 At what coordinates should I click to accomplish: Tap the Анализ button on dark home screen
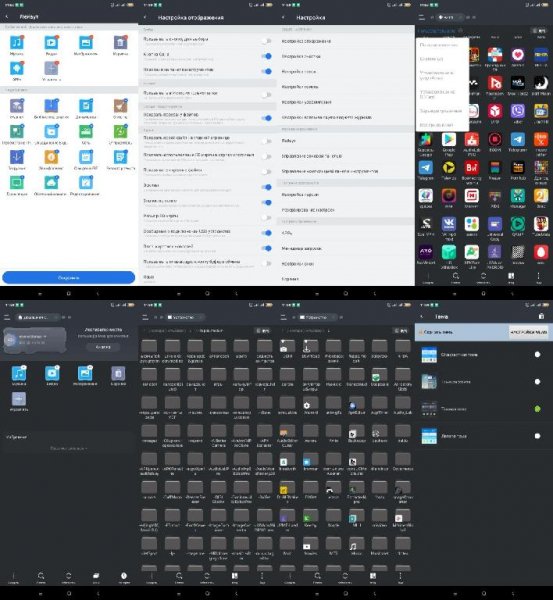coord(103,347)
